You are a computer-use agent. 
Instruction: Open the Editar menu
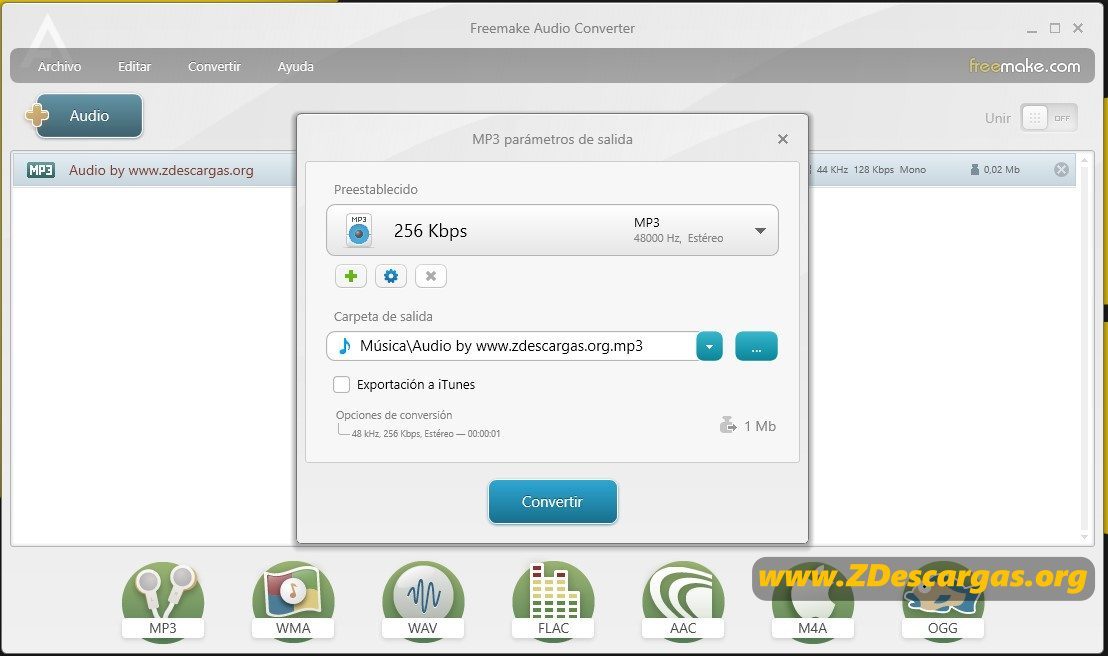134,66
